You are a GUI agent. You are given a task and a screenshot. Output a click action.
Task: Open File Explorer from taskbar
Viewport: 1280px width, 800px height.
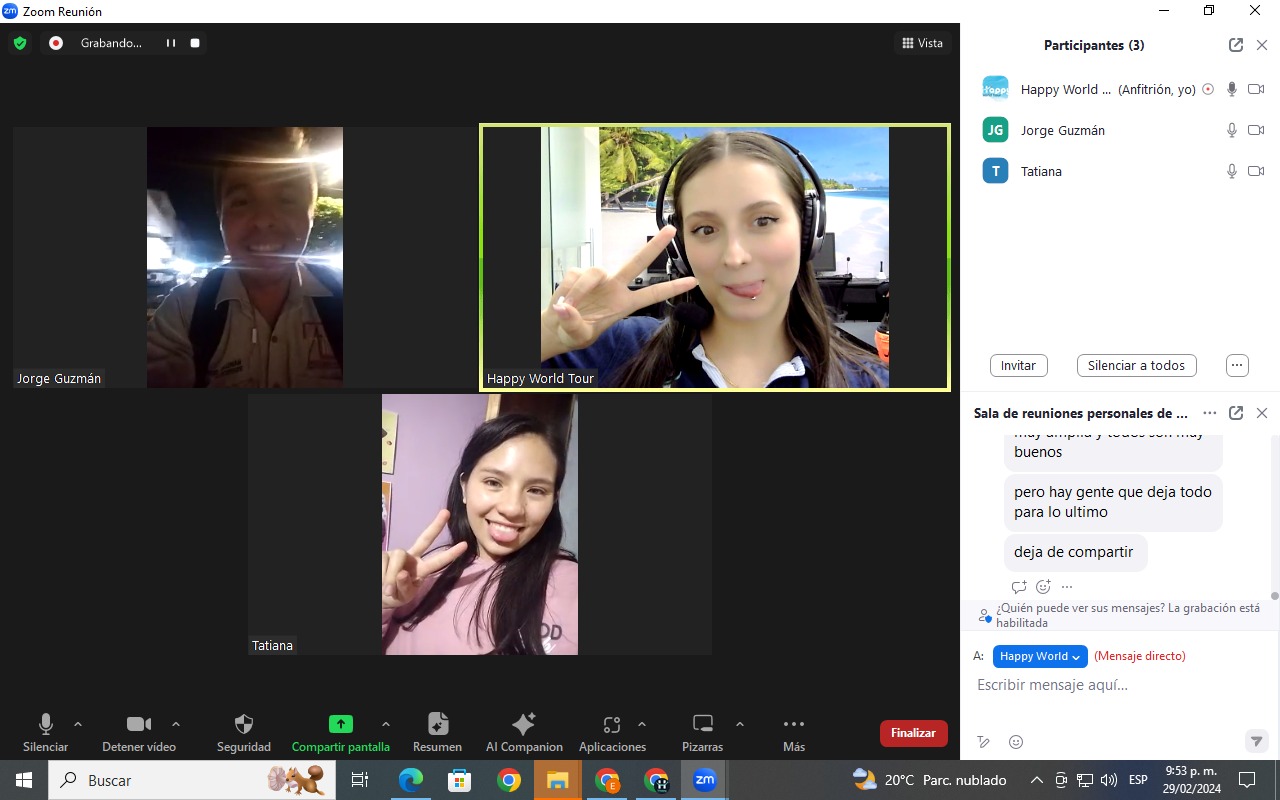[x=557, y=780]
